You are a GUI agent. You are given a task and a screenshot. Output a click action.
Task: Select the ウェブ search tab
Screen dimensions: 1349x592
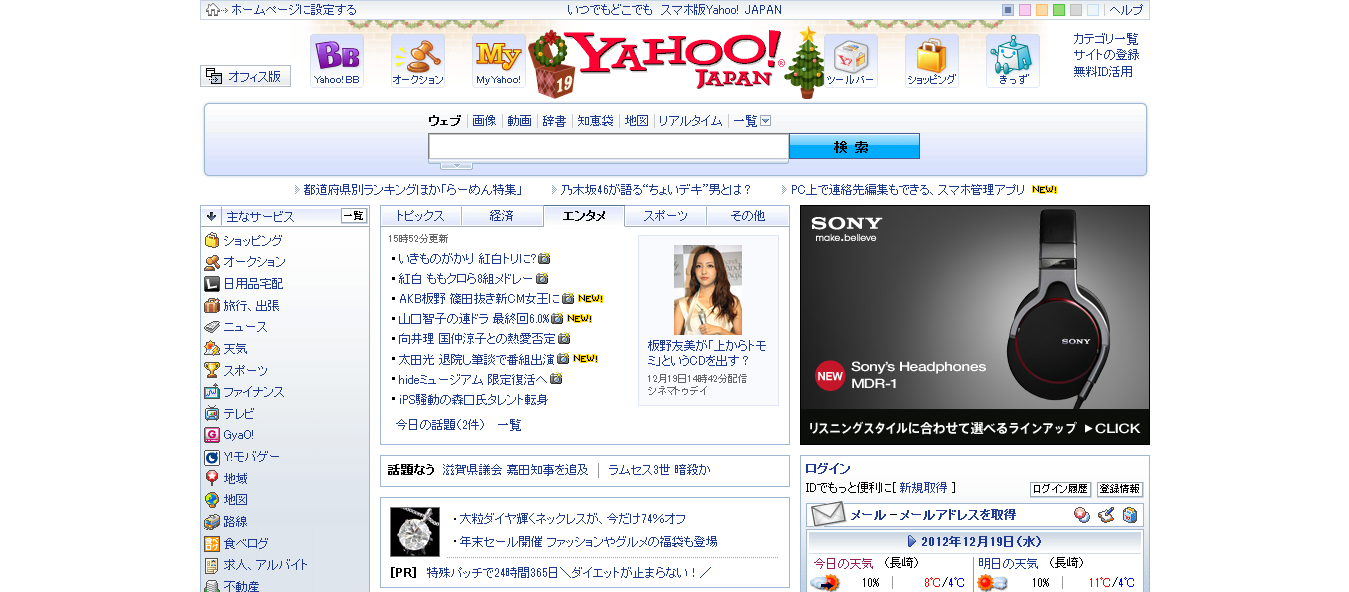pos(445,121)
